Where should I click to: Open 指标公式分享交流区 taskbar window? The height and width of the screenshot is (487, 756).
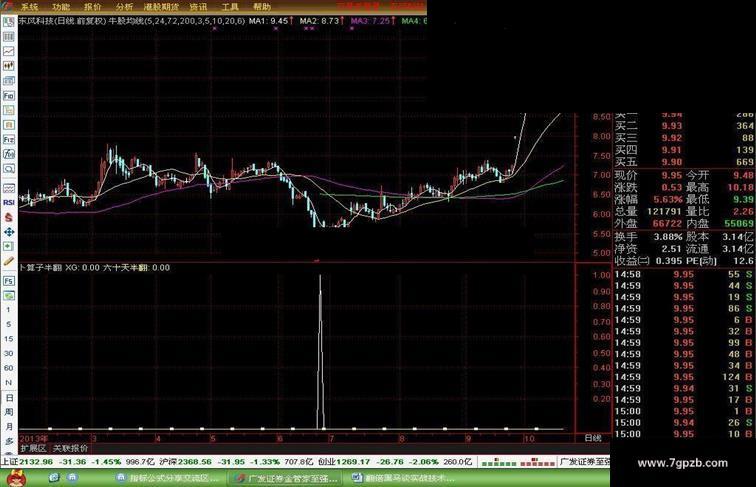coord(169,478)
